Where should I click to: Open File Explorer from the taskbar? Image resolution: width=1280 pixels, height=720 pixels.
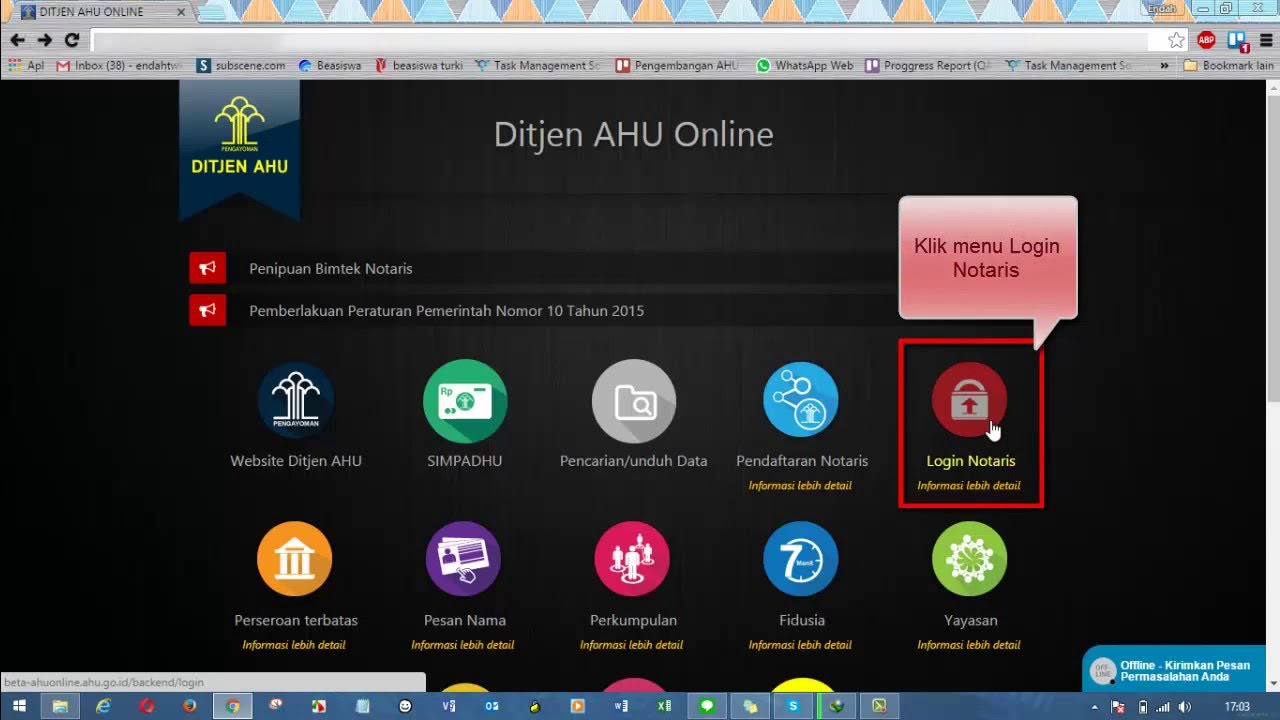(60, 706)
